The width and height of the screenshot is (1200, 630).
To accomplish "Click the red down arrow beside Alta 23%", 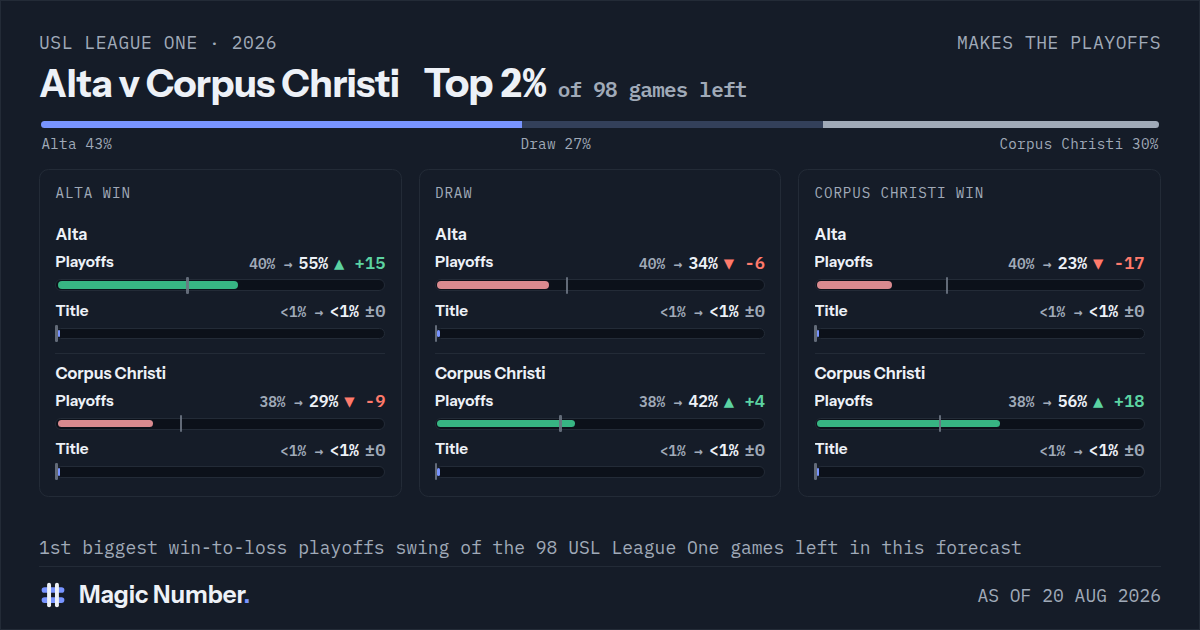I will pos(1098,264).
